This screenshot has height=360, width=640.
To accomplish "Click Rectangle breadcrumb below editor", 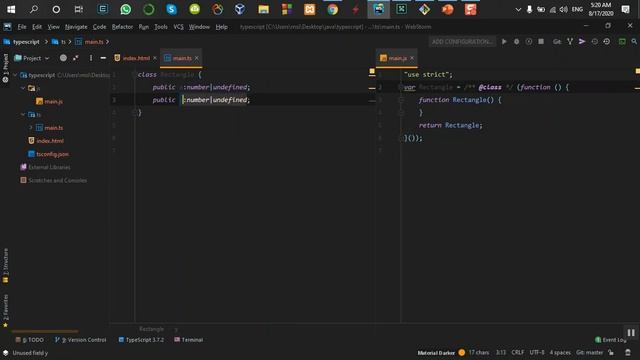I will click(x=151, y=329).
